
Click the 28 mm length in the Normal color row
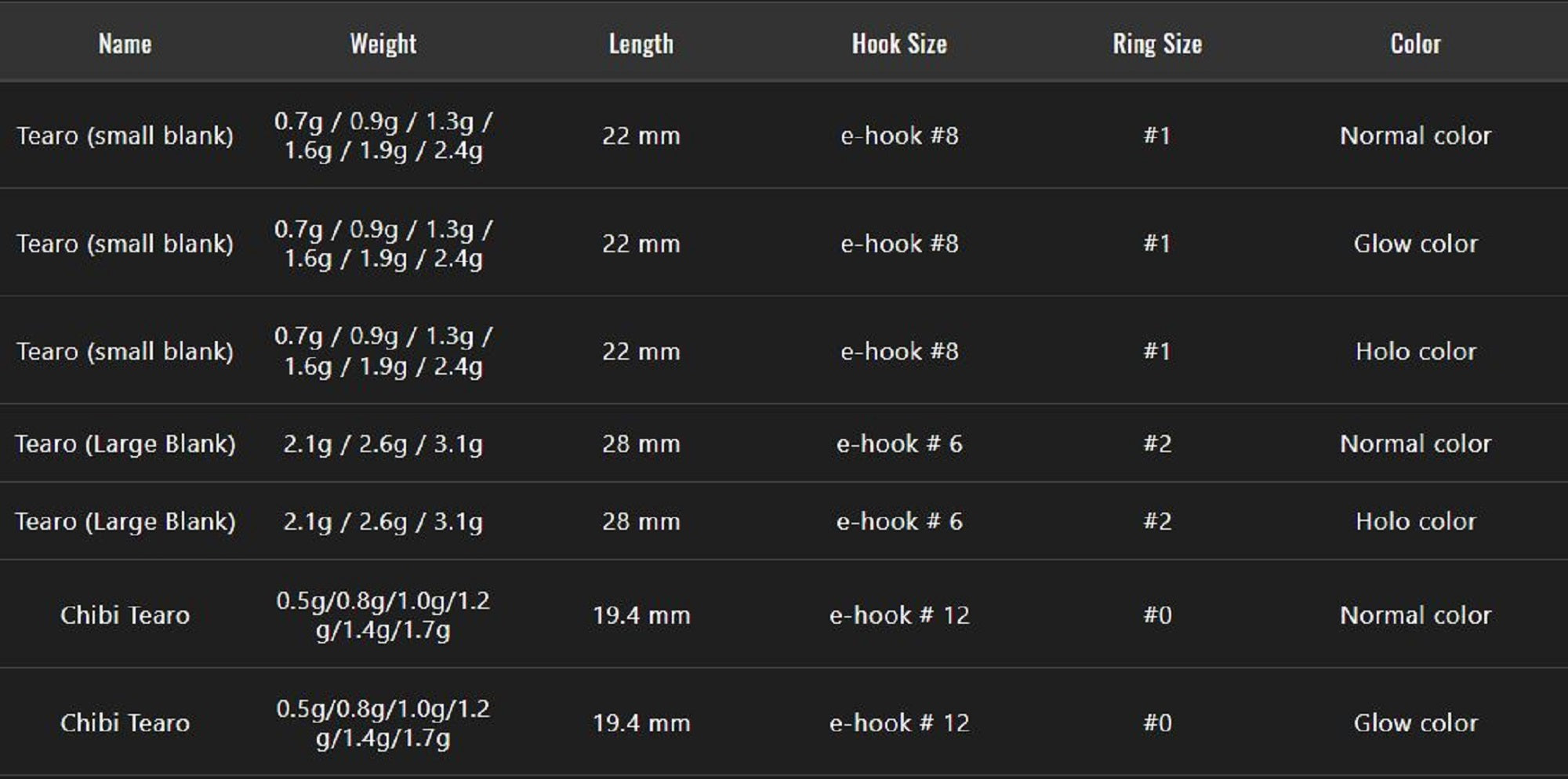[x=641, y=444]
